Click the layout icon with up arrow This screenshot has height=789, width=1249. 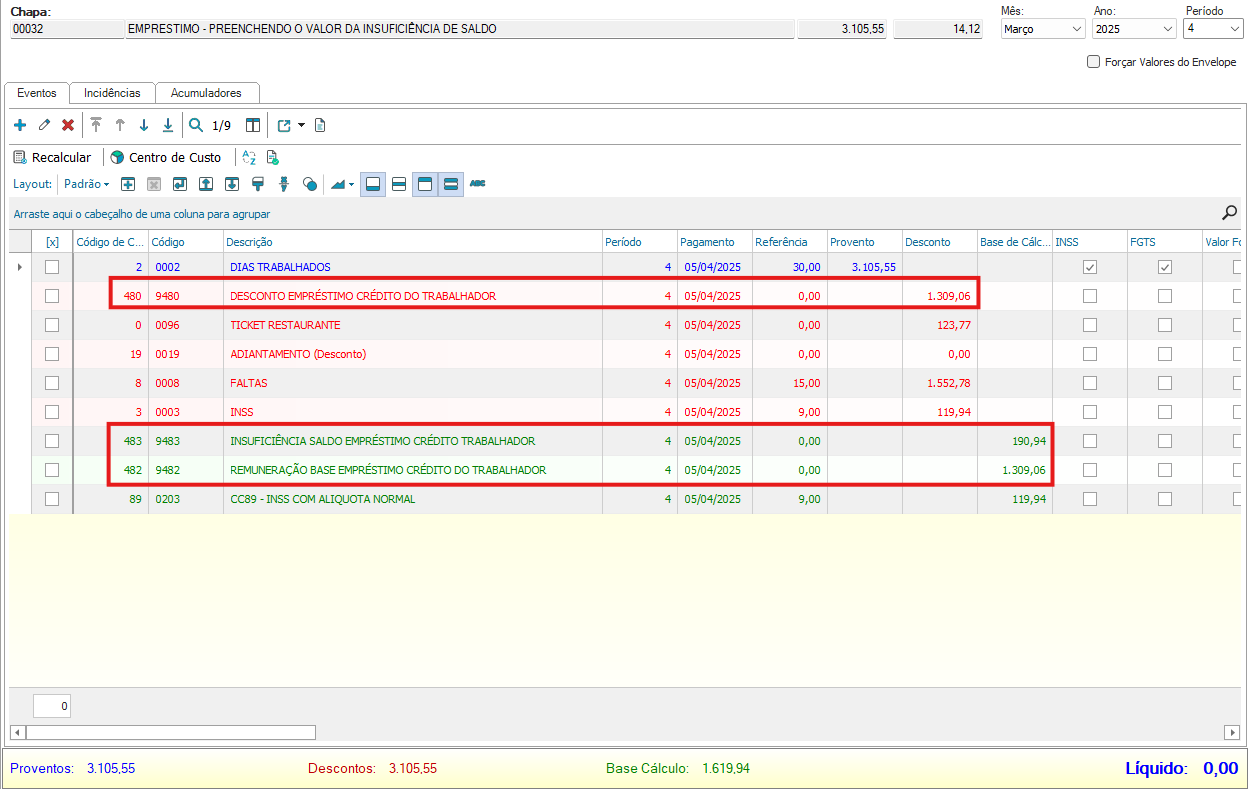206,184
